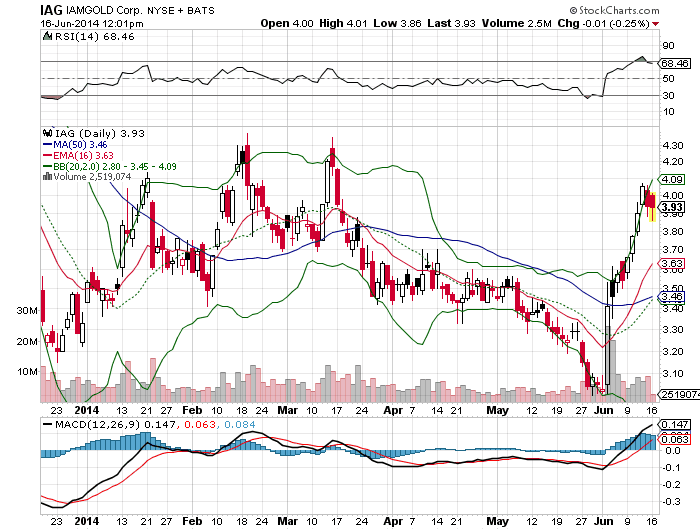Click the 0.147 MACD value tag

[x=675, y=424]
